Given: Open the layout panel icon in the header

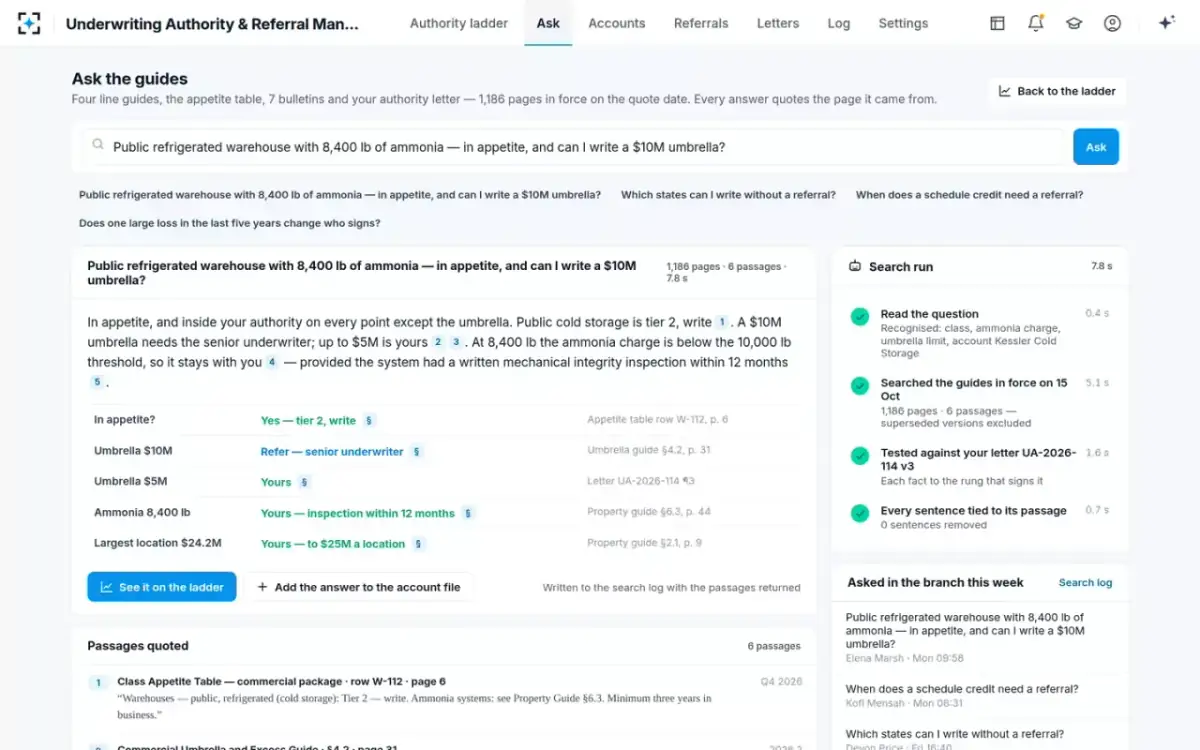Looking at the screenshot, I should [x=997, y=23].
